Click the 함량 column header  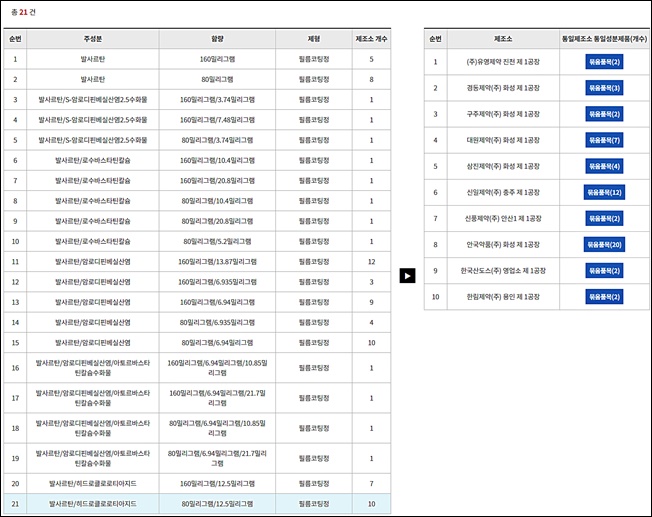coord(217,39)
